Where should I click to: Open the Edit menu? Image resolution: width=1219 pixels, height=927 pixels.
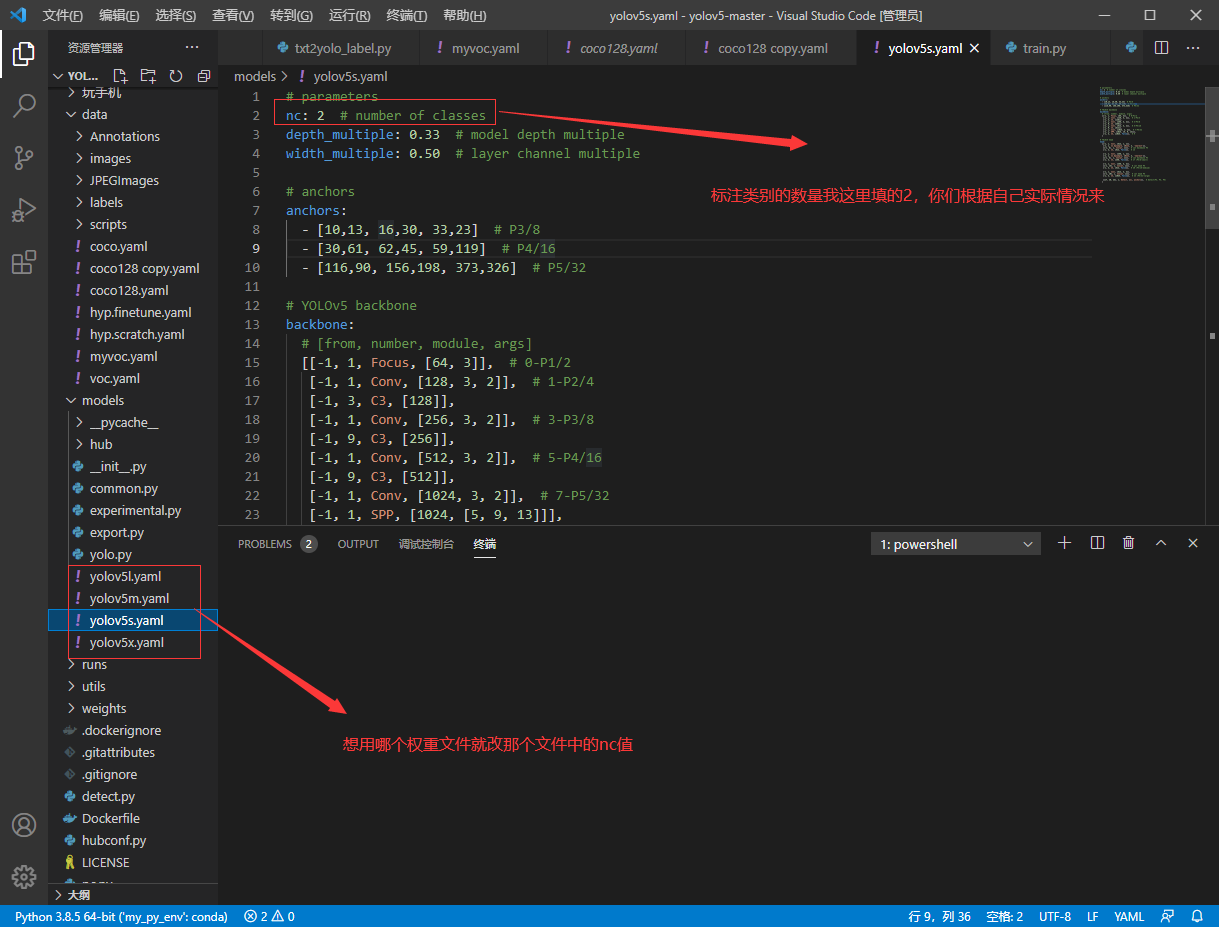point(120,16)
